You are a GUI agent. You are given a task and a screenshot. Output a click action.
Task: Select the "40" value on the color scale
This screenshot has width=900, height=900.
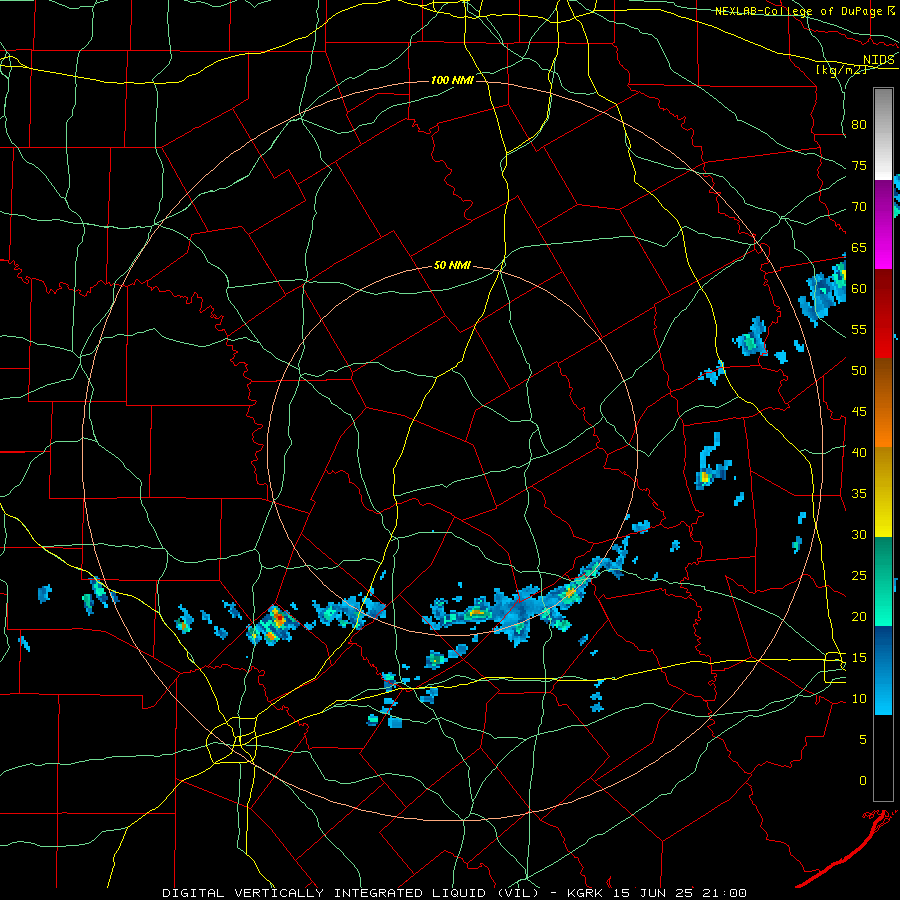coord(859,453)
